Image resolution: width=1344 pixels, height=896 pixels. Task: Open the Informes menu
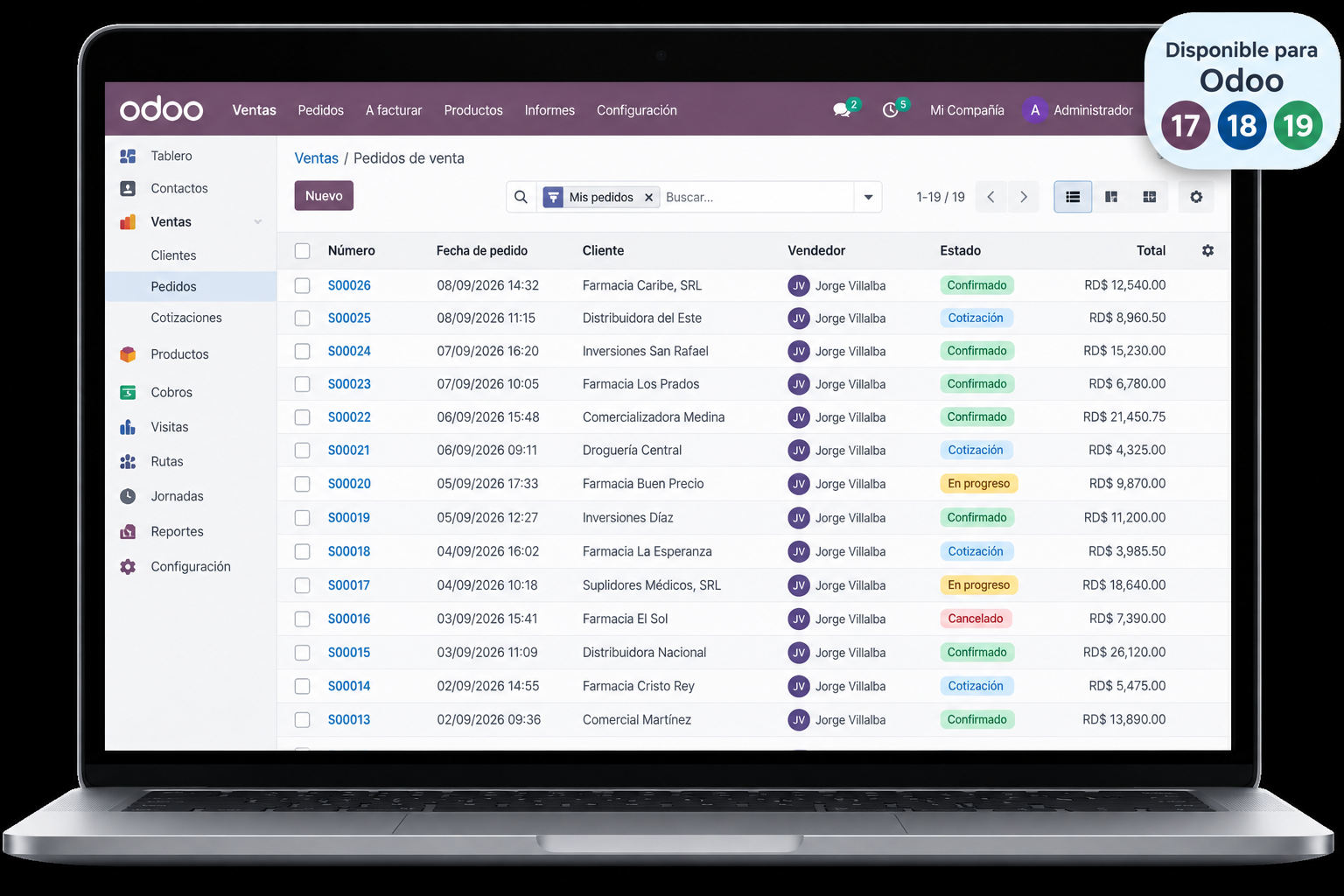549,110
